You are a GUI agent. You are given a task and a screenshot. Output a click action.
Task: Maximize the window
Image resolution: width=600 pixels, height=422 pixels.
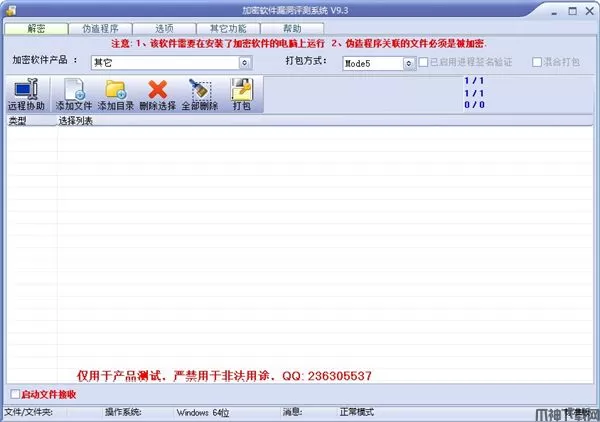pos(572,11)
